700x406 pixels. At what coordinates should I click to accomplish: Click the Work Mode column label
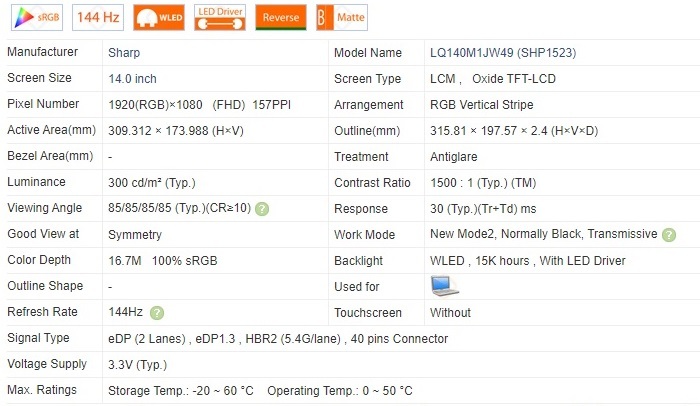[x=364, y=235]
